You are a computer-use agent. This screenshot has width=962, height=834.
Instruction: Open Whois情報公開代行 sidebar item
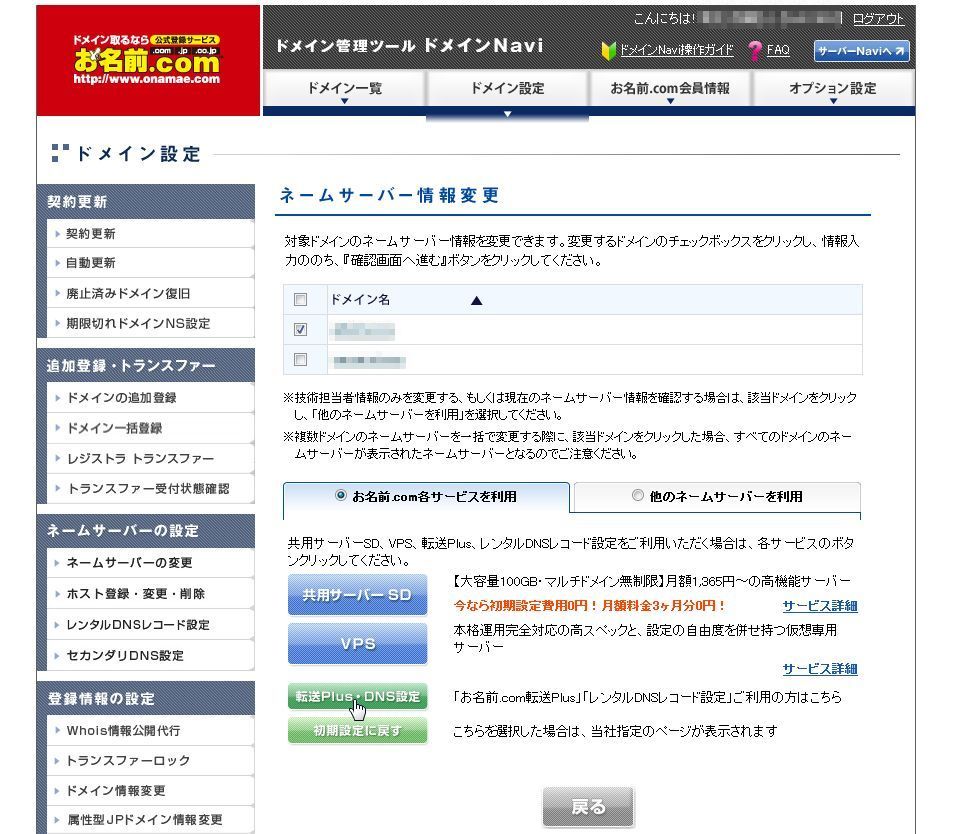pos(150,730)
